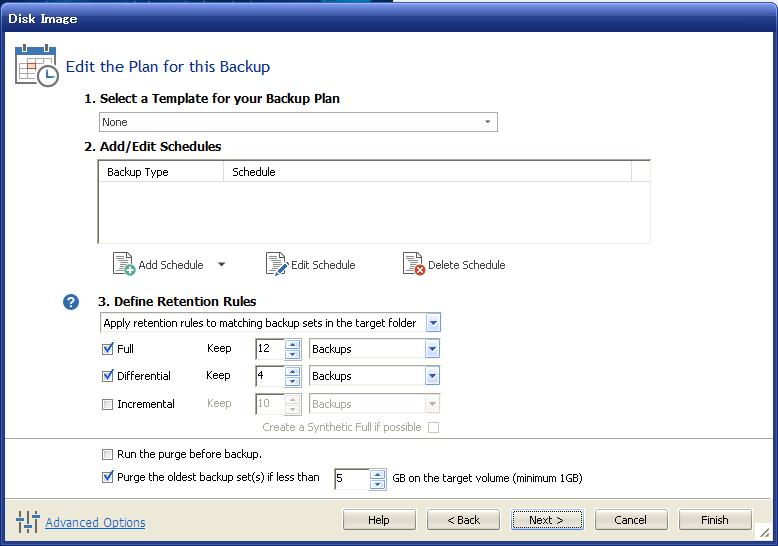Increase Full keep count with up arrow
Screen dimensions: 778x546
(x=293, y=344)
